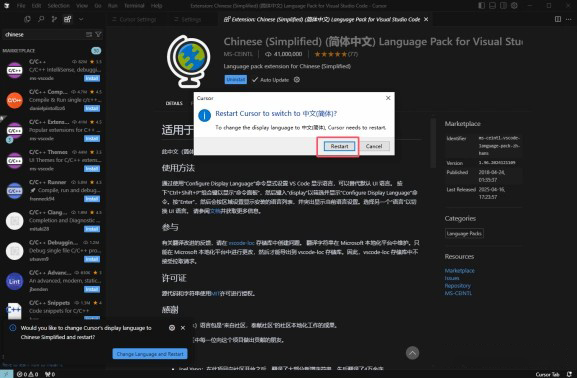Open the Selection menu

pyautogui.click(x=58, y=6)
